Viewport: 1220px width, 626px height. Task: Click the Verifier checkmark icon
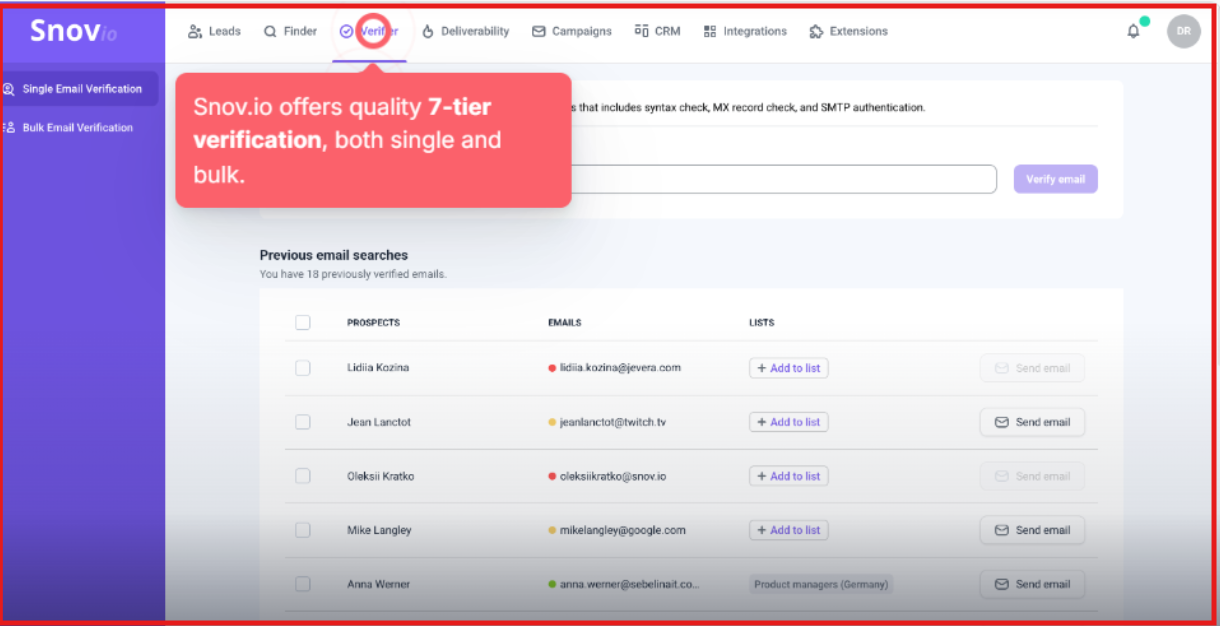pyautogui.click(x=349, y=31)
